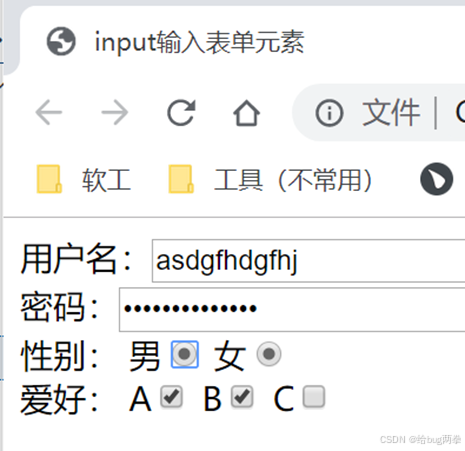465x451 pixels.
Task: Reload the page with refresh icon
Action: pos(181,113)
